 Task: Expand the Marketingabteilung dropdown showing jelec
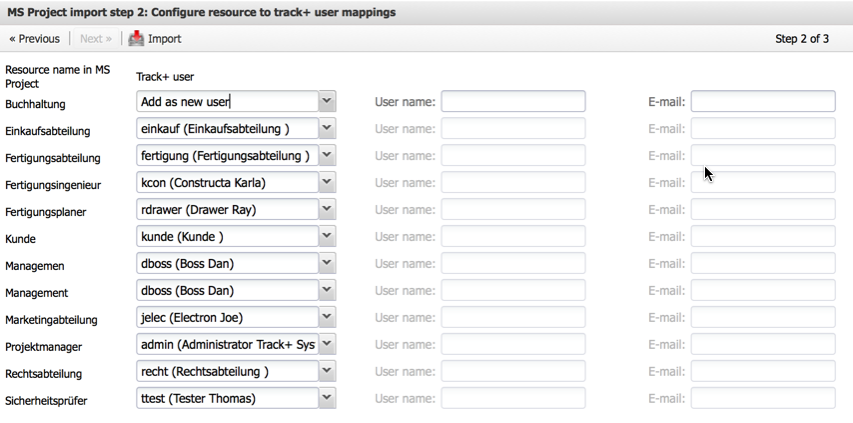[327, 317]
